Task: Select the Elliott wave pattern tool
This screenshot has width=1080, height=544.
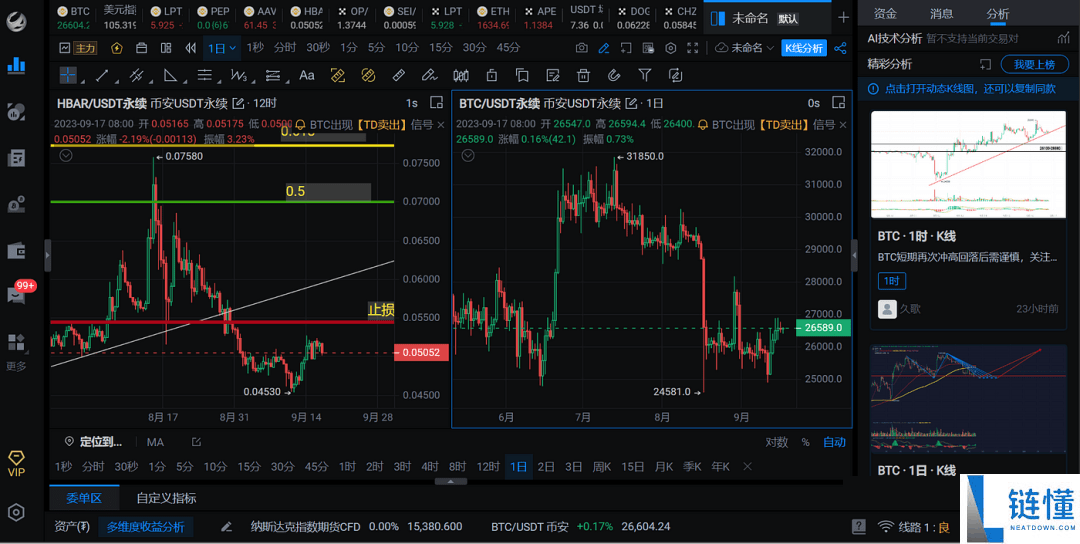Action: point(239,75)
